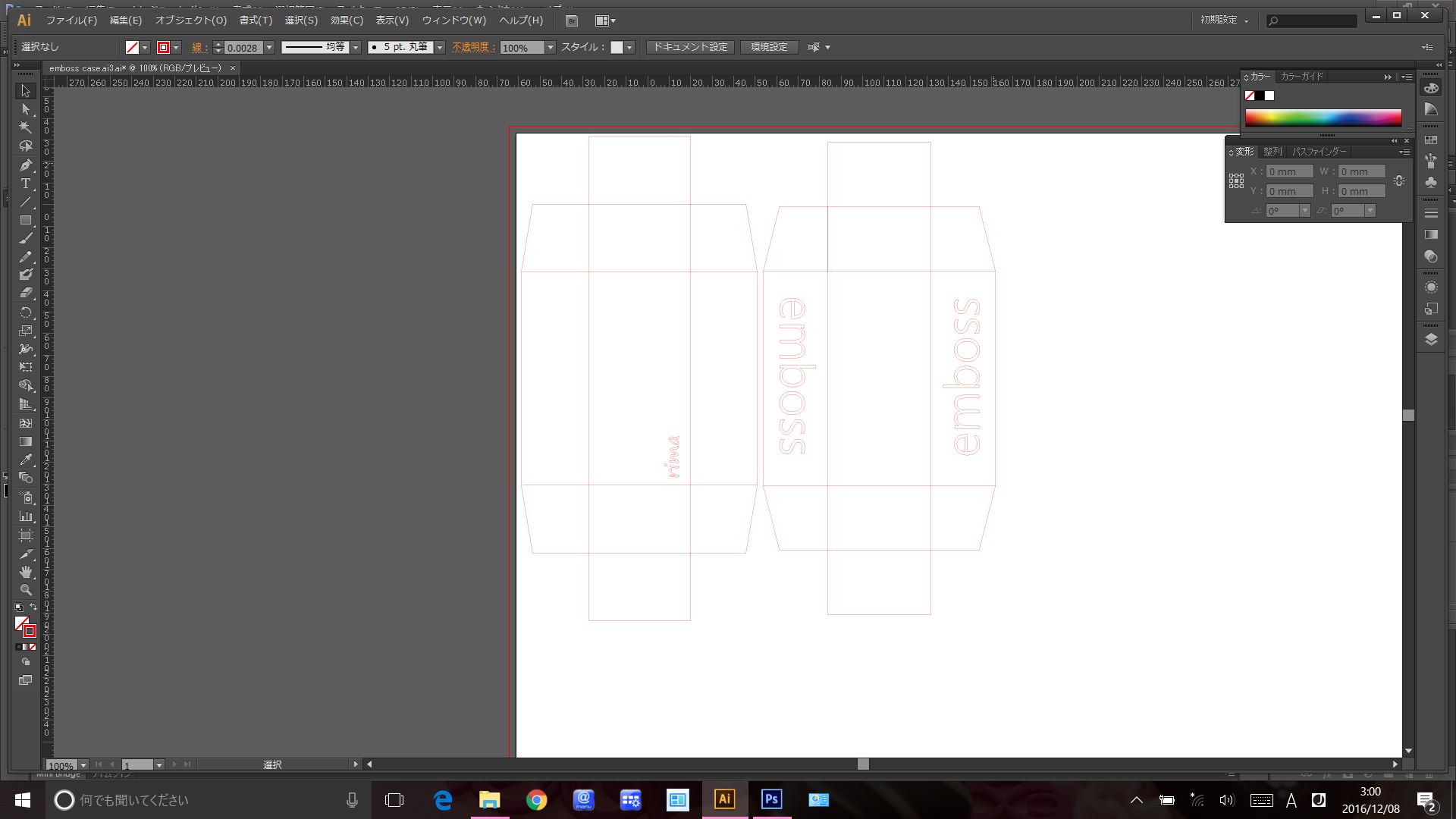Open the stroke color dropdown in control bar
1456x819 pixels.
tap(176, 47)
